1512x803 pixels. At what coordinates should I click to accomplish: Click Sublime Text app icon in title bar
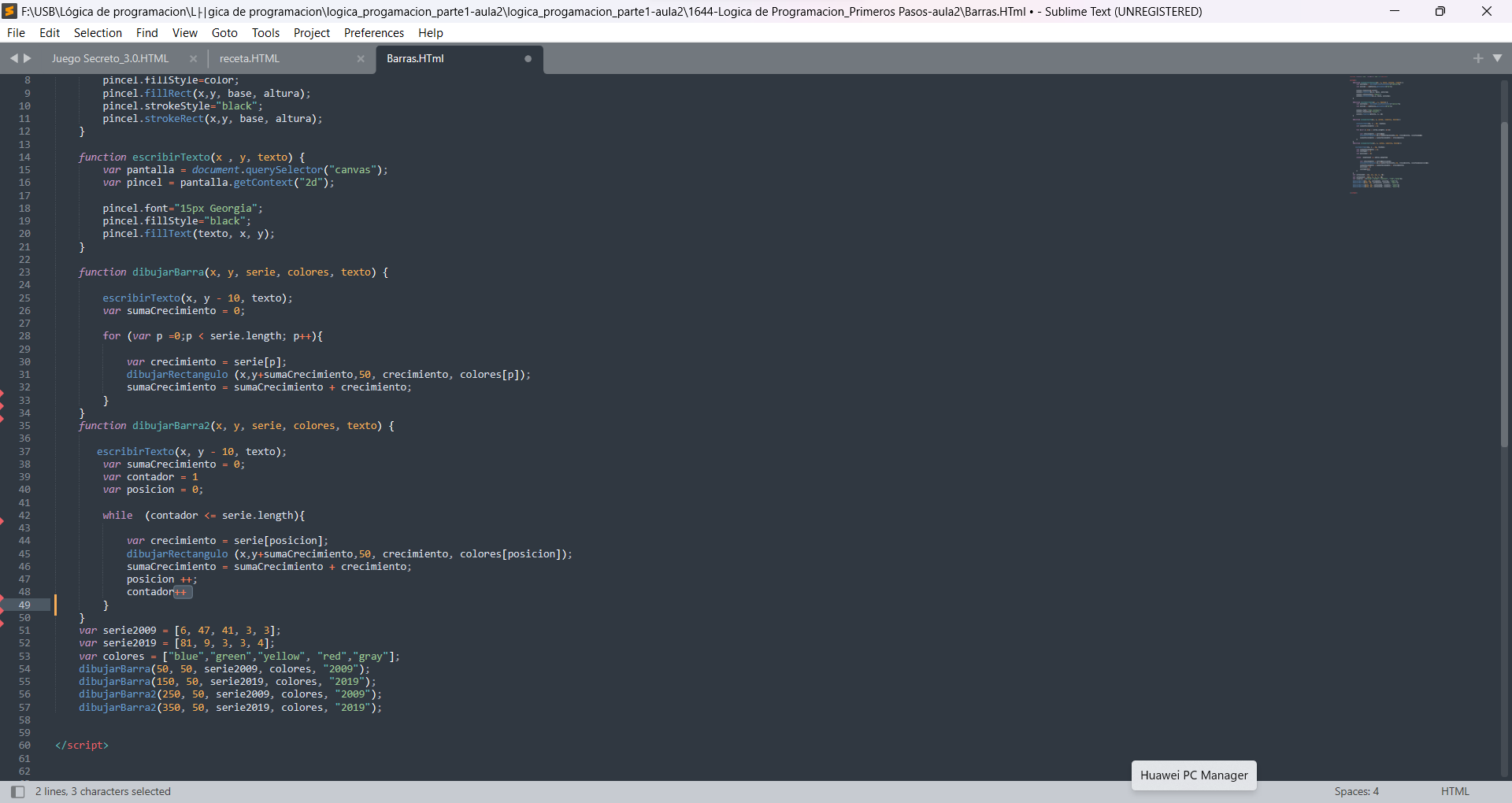coord(10,11)
